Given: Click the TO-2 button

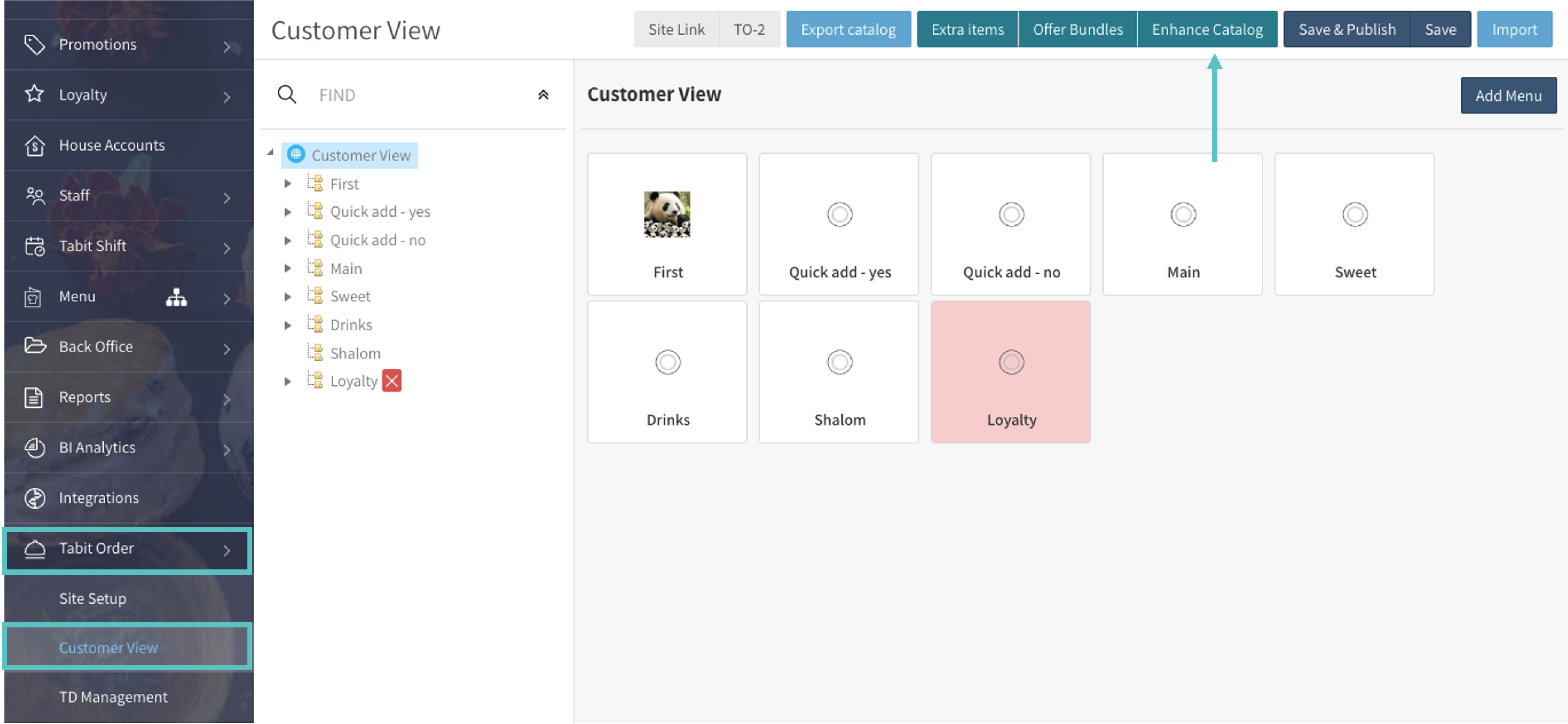Looking at the screenshot, I should 749,29.
